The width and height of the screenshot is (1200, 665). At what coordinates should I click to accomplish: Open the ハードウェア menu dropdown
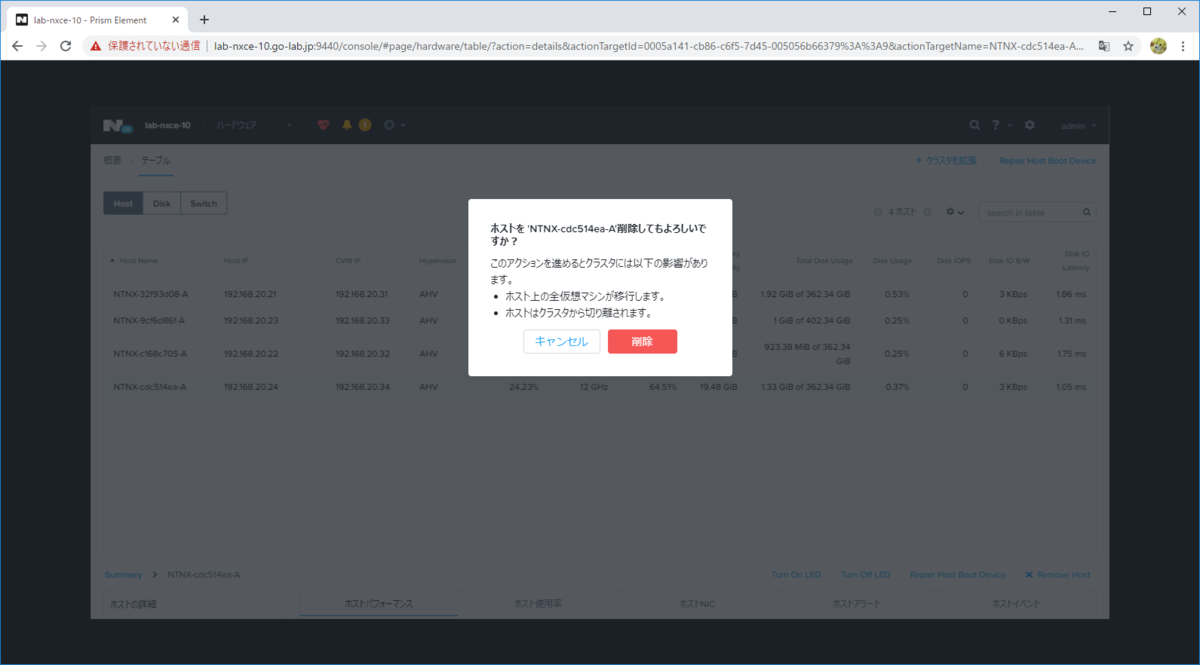(255, 125)
